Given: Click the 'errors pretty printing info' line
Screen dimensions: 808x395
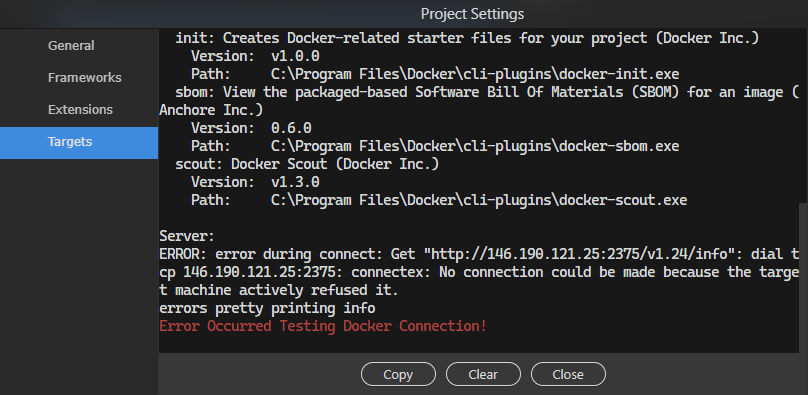Looking at the screenshot, I should (267, 308).
